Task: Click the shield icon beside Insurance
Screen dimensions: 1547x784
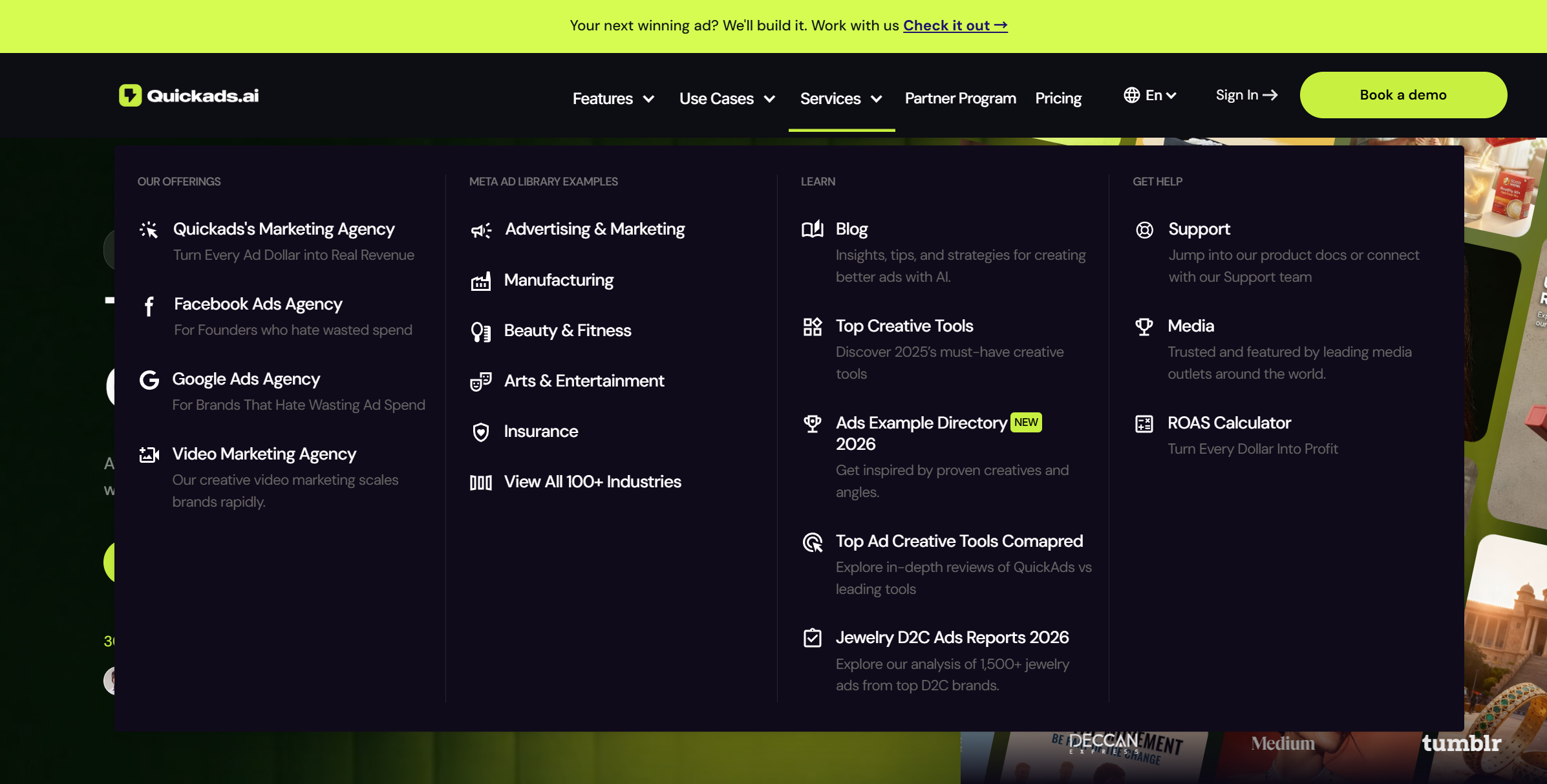Action: [x=480, y=432]
